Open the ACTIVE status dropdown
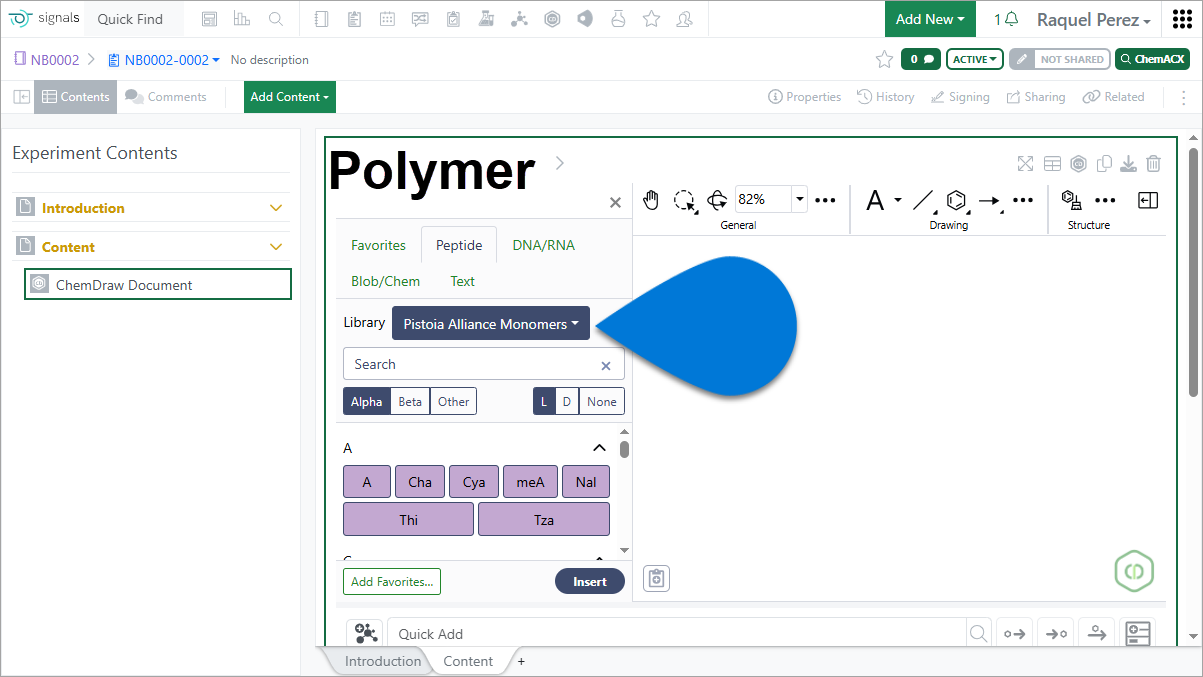Image resolution: width=1203 pixels, height=677 pixels. point(975,59)
